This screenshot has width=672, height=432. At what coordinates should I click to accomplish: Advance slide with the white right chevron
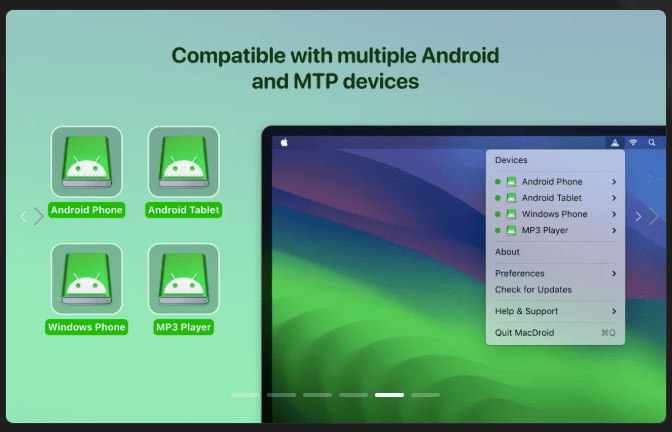638,216
